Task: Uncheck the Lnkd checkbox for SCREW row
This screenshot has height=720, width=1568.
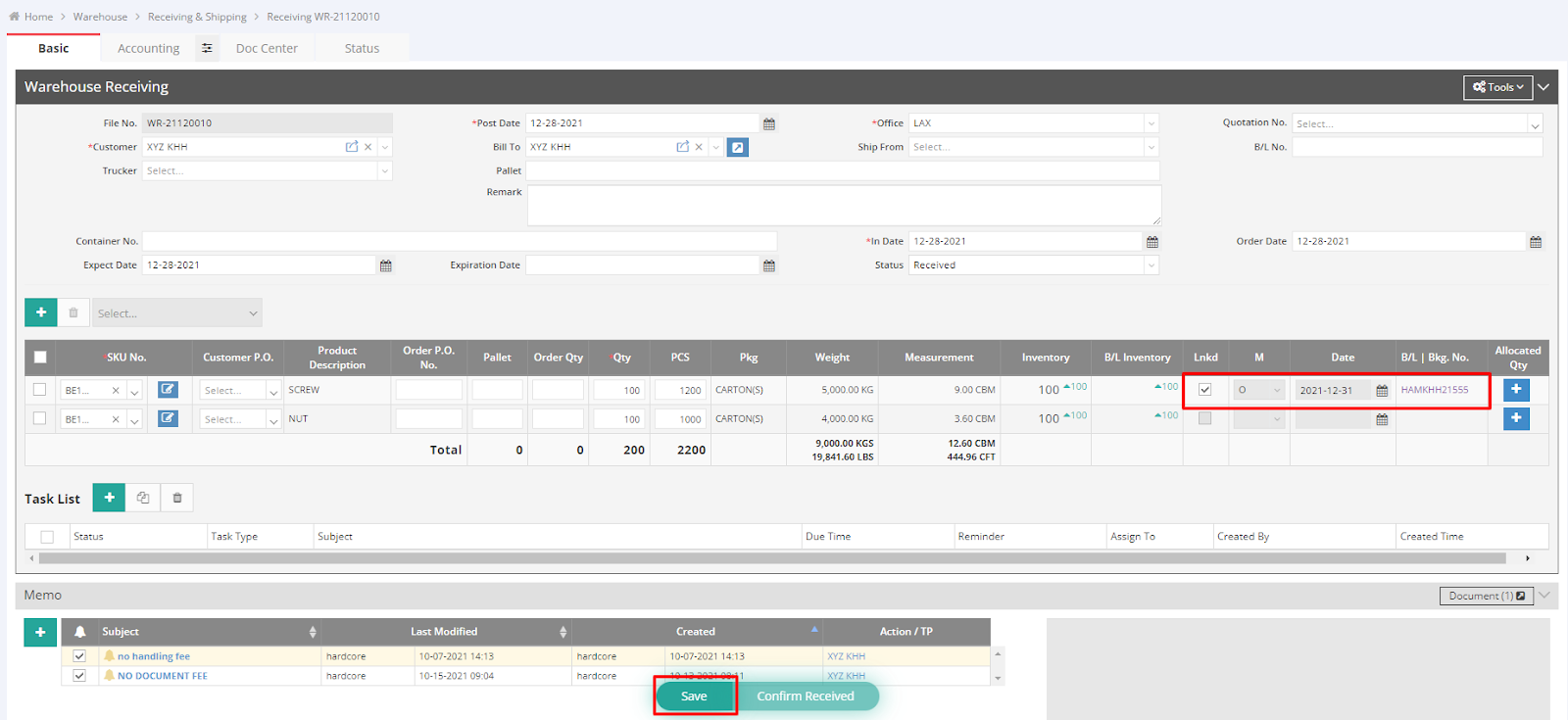Action: click(x=1205, y=390)
